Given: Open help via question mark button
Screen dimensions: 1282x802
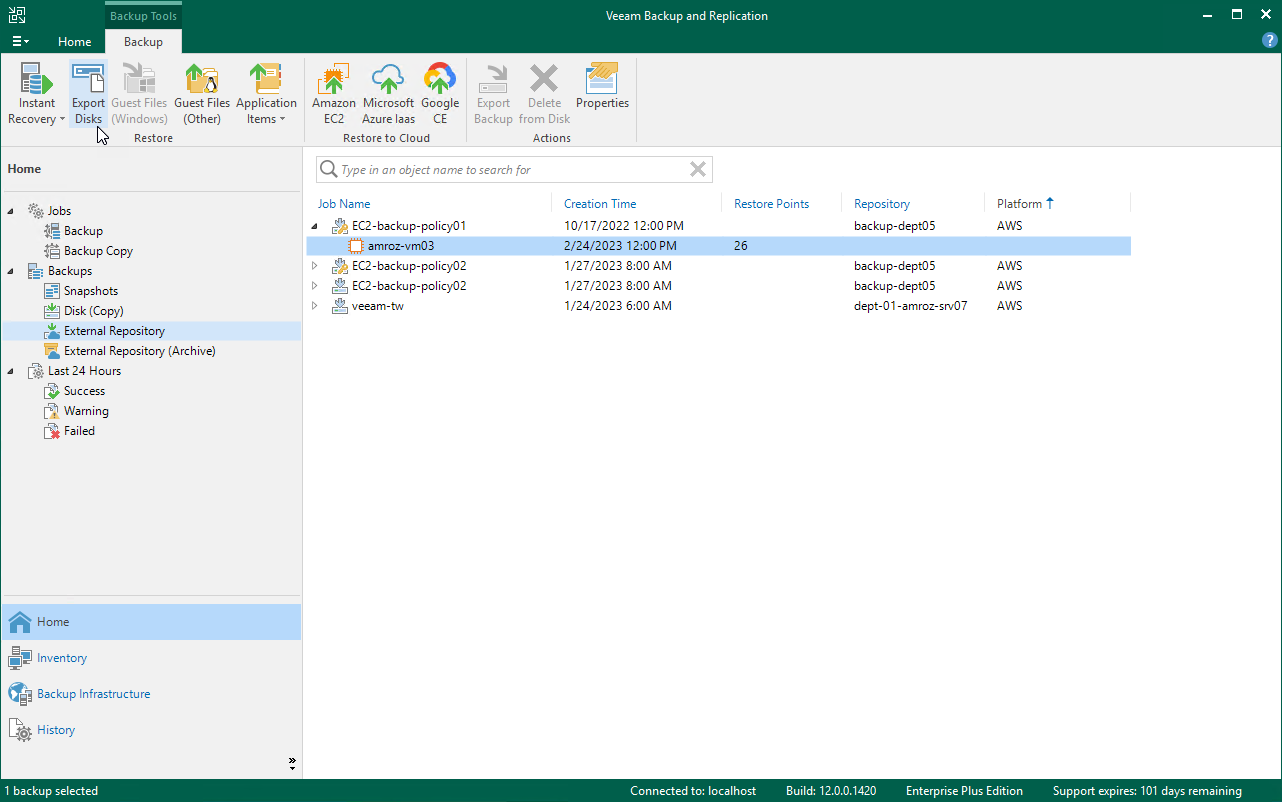Looking at the screenshot, I should tap(1269, 39).
